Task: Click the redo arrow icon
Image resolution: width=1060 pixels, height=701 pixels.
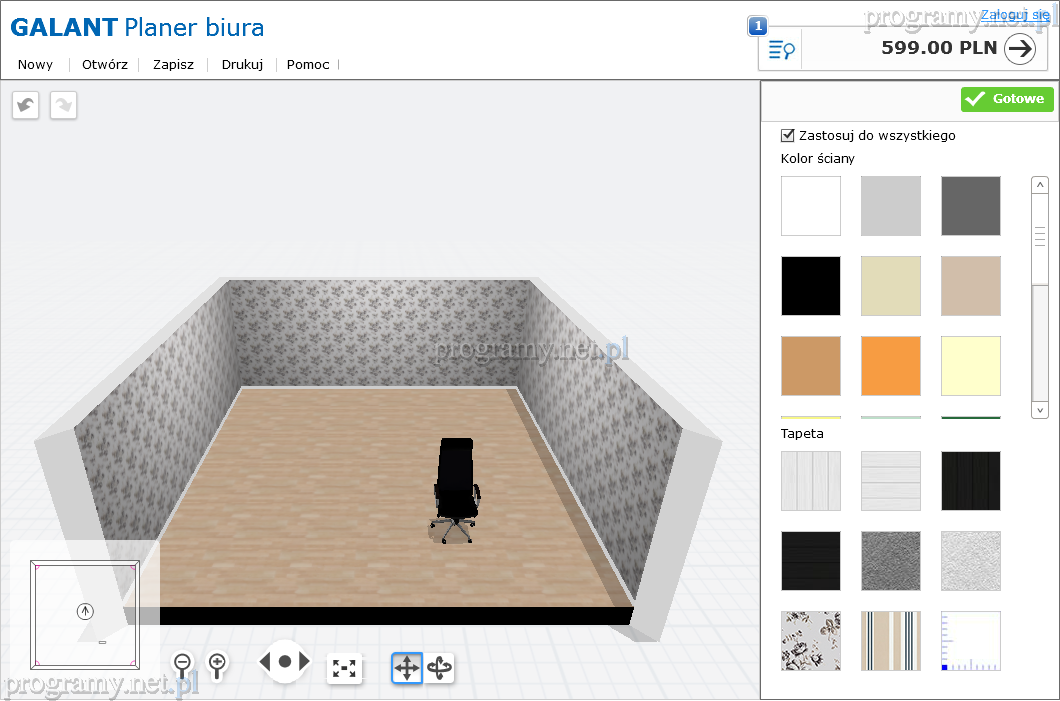Action: (x=63, y=105)
